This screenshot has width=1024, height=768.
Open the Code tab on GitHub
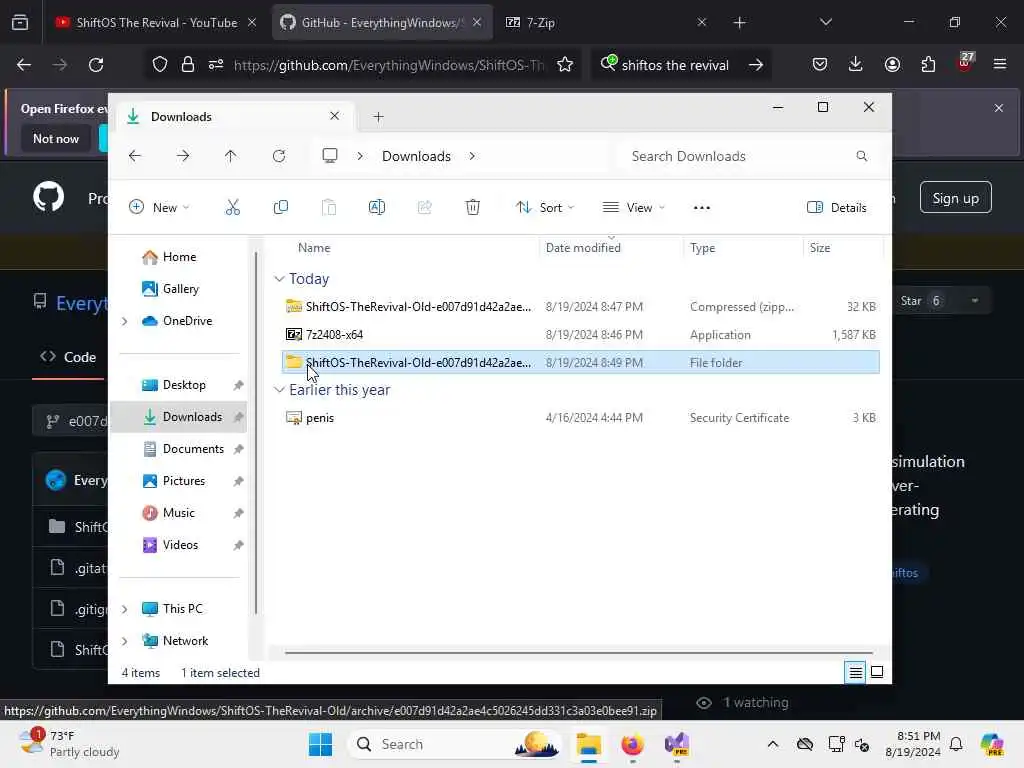coord(68,357)
